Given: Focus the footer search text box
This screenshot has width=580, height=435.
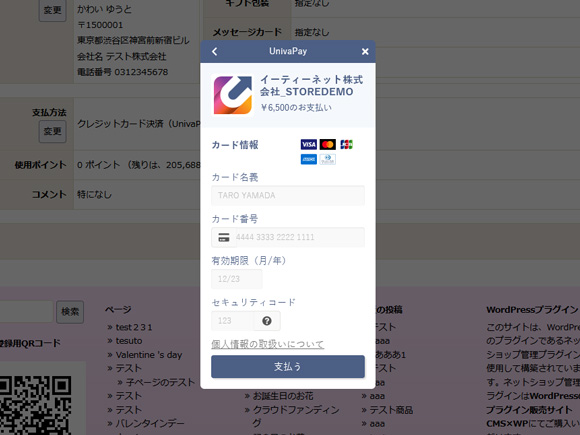Looking at the screenshot, I should tap(26, 312).
